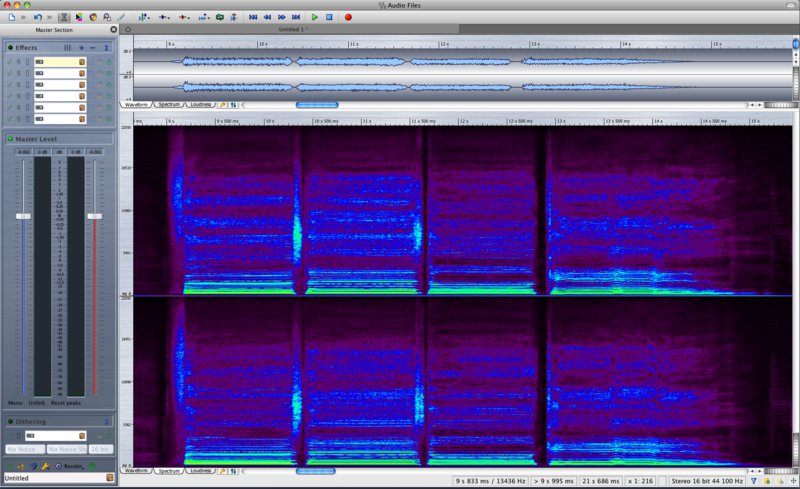This screenshot has width=800, height=489.
Task: Go to the start of the file
Action: click(x=253, y=17)
